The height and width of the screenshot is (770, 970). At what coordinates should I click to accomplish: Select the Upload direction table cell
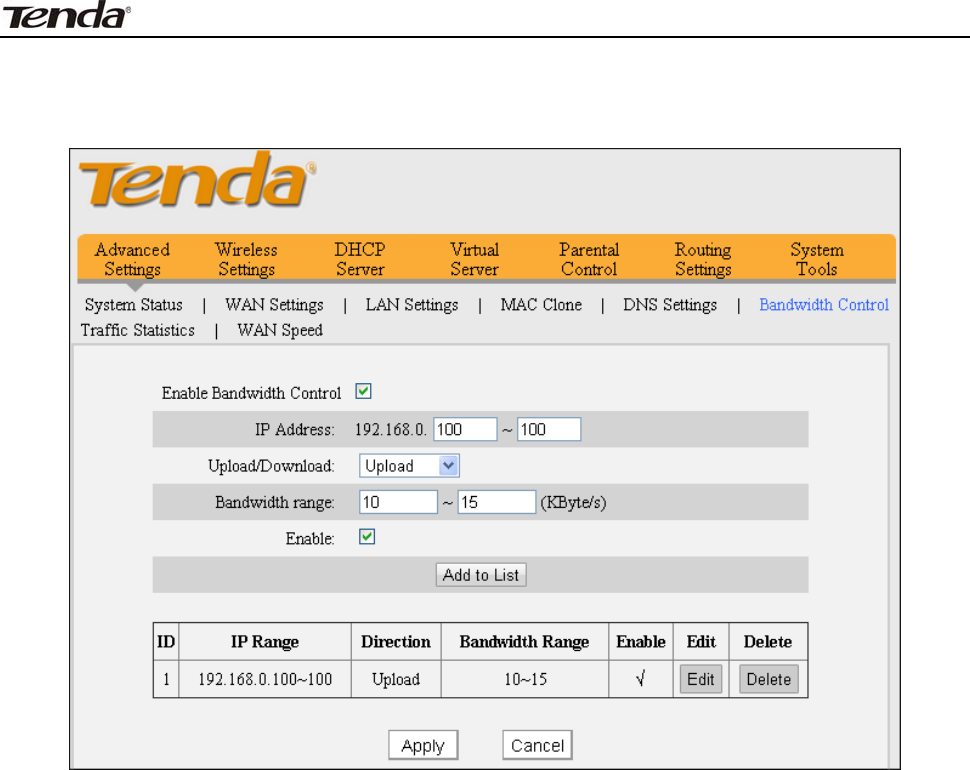[396, 679]
